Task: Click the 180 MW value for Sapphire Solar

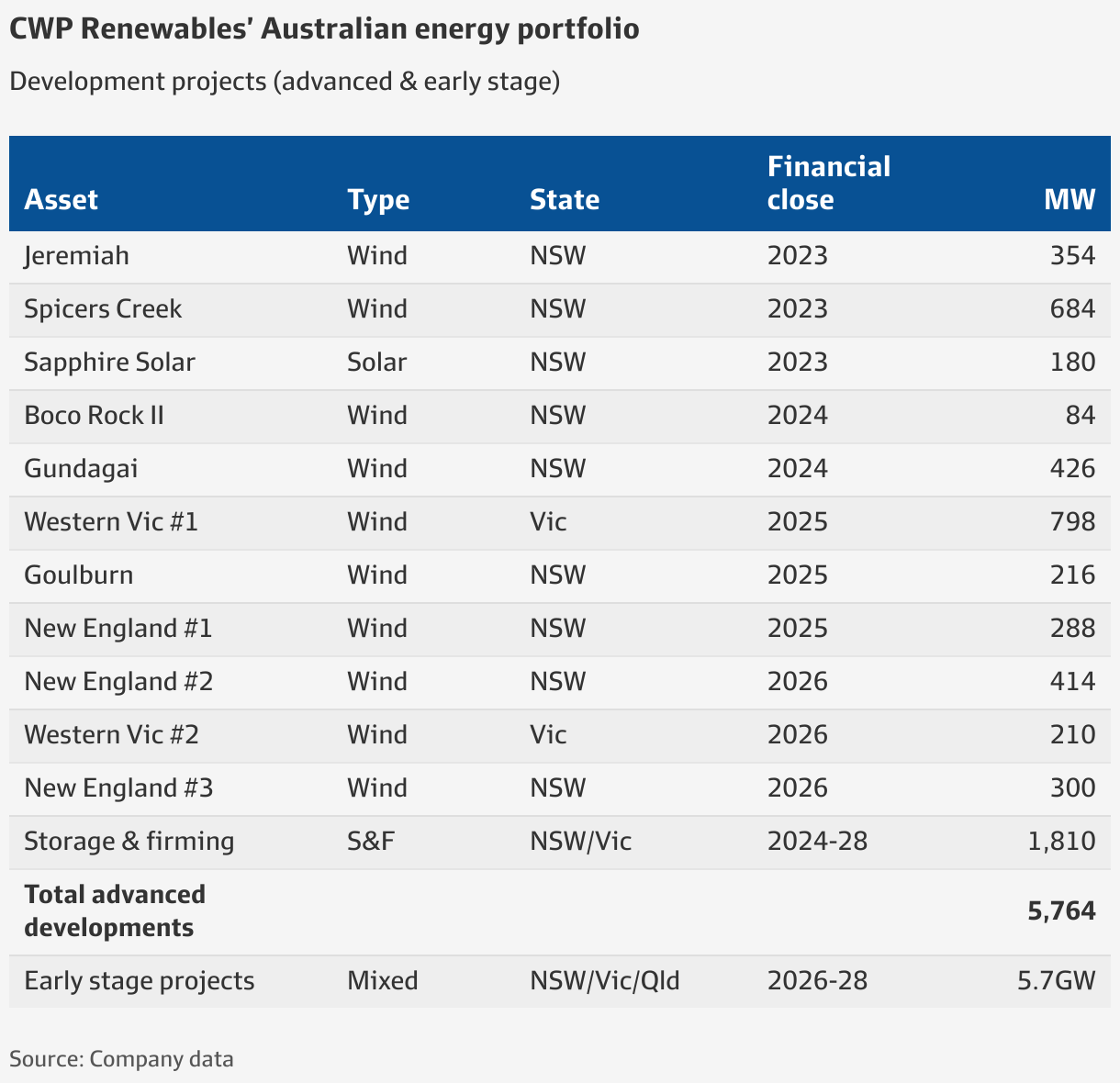Action: (x=1072, y=362)
